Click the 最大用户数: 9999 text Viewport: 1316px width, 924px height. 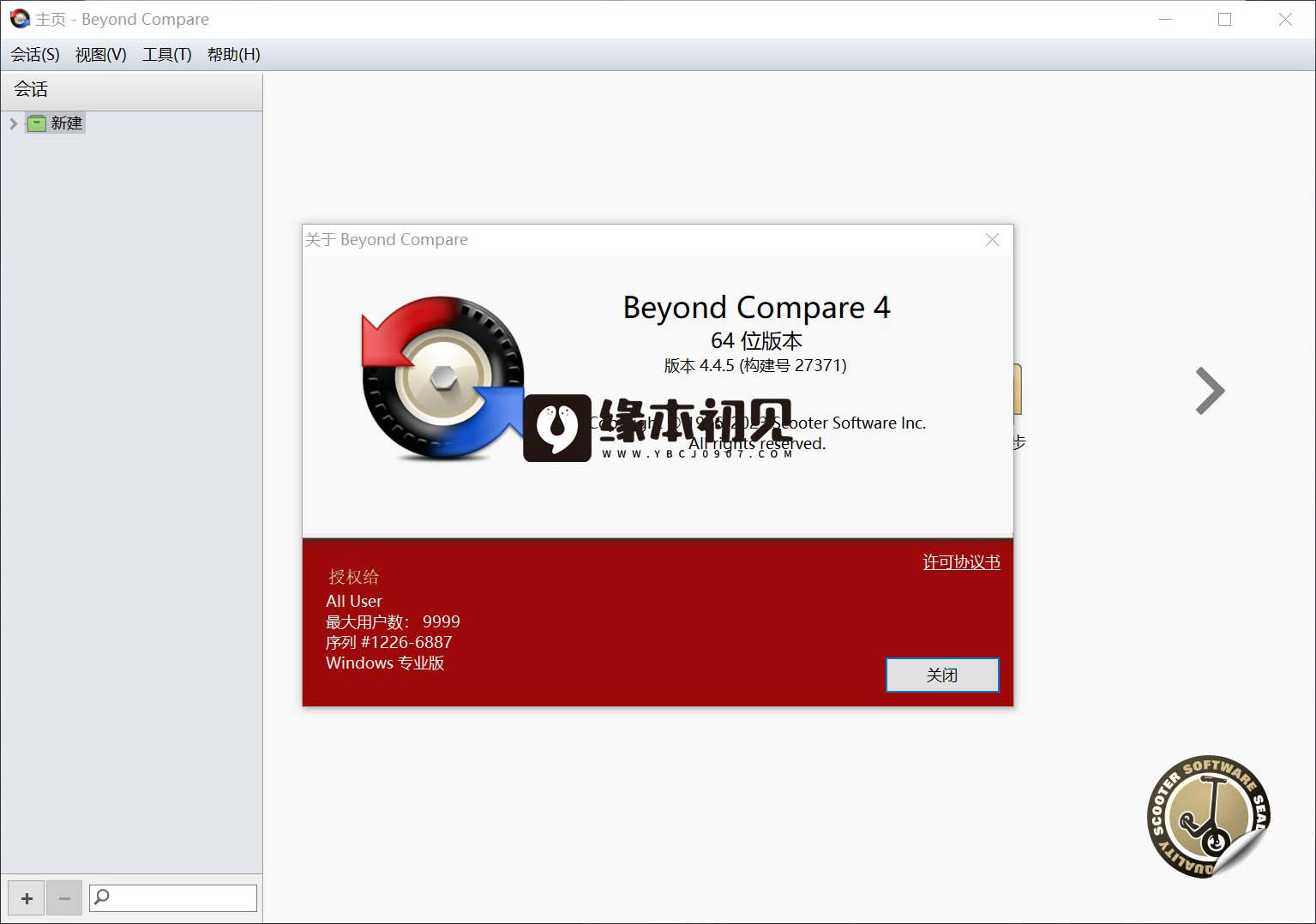tap(393, 621)
